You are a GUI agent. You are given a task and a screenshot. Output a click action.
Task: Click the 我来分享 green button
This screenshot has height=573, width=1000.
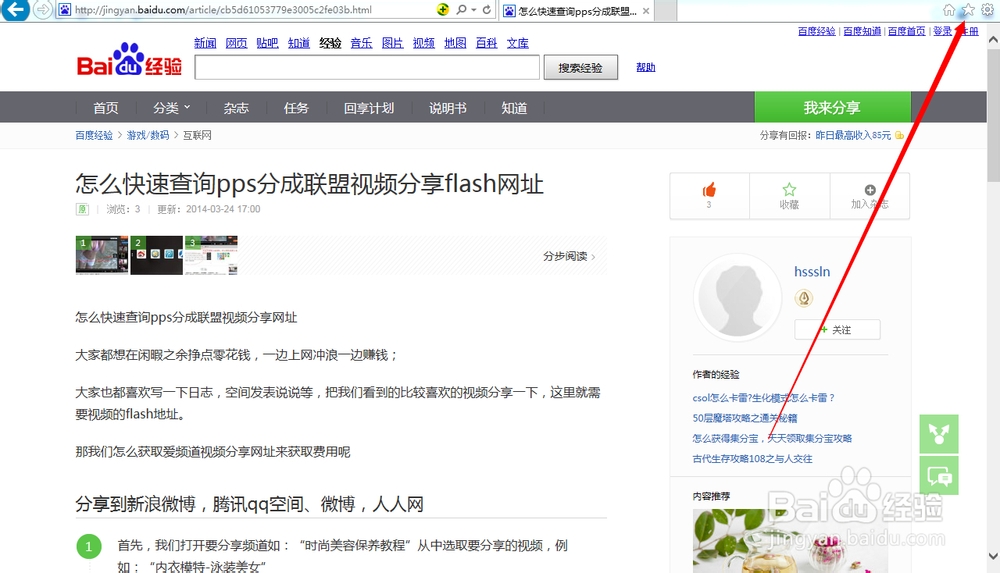[832, 107]
